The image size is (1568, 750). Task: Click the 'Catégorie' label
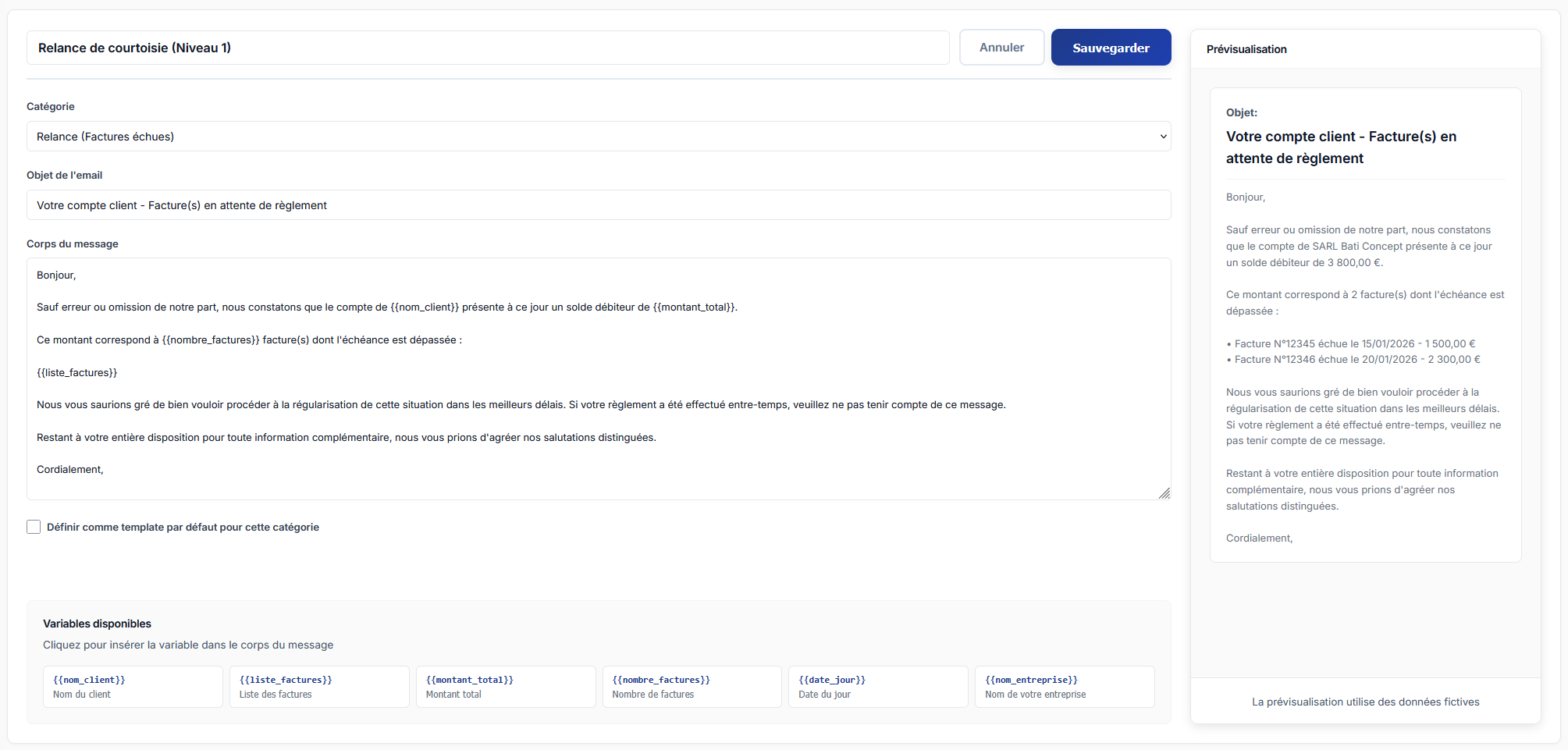[x=51, y=106]
